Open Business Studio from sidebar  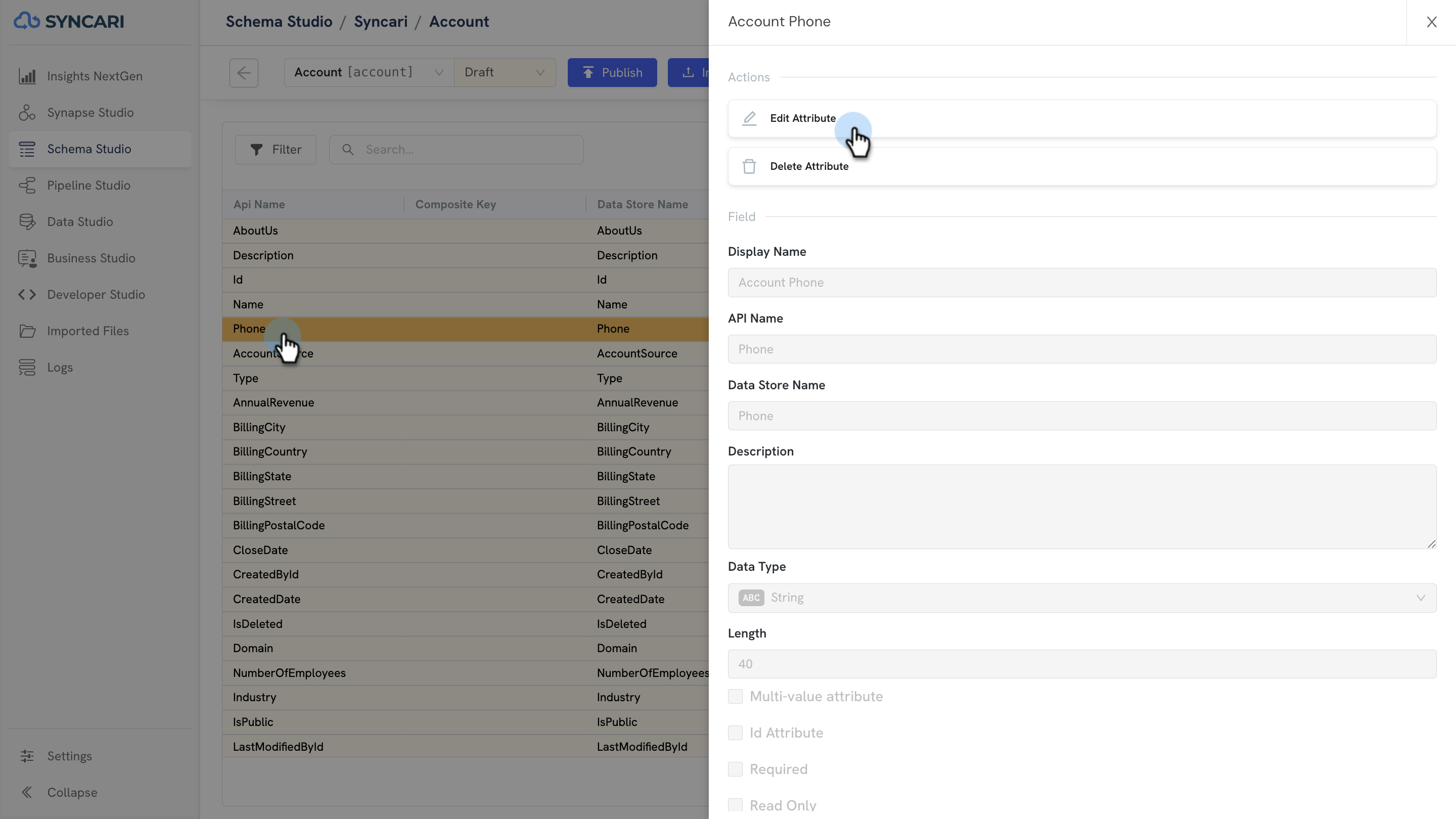coord(100,258)
